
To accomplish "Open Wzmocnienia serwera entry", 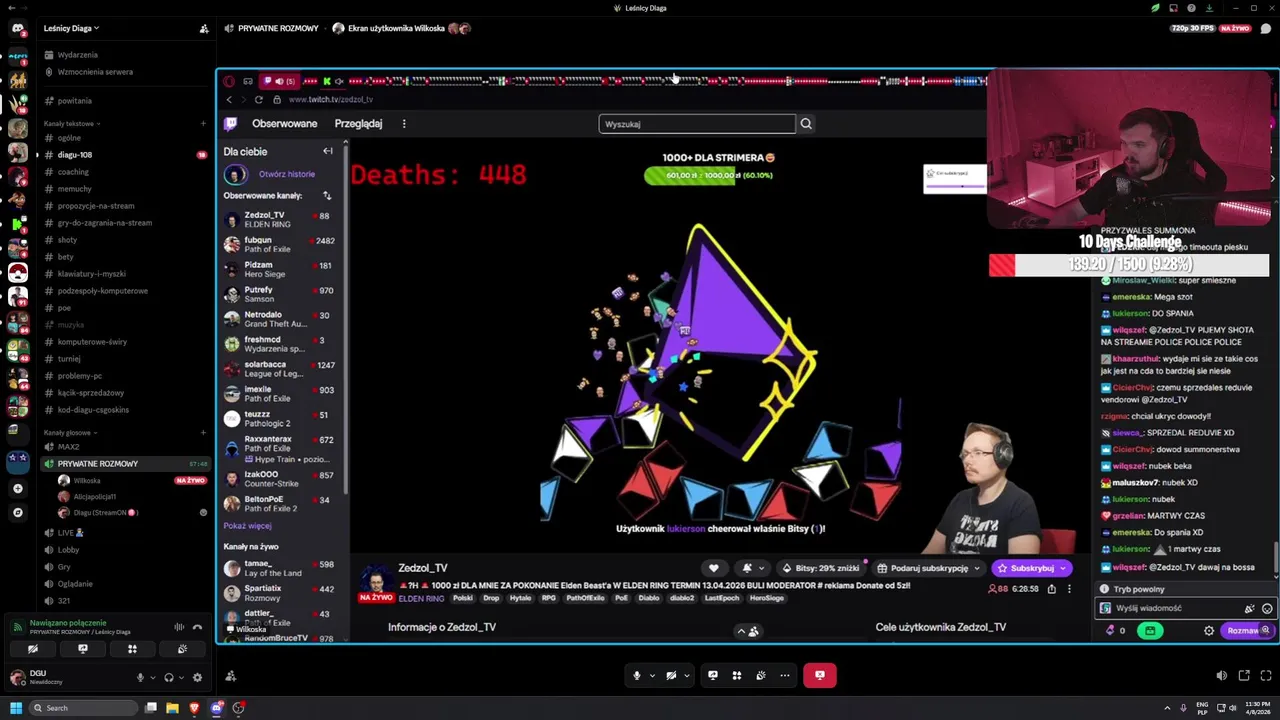I will [x=95, y=72].
